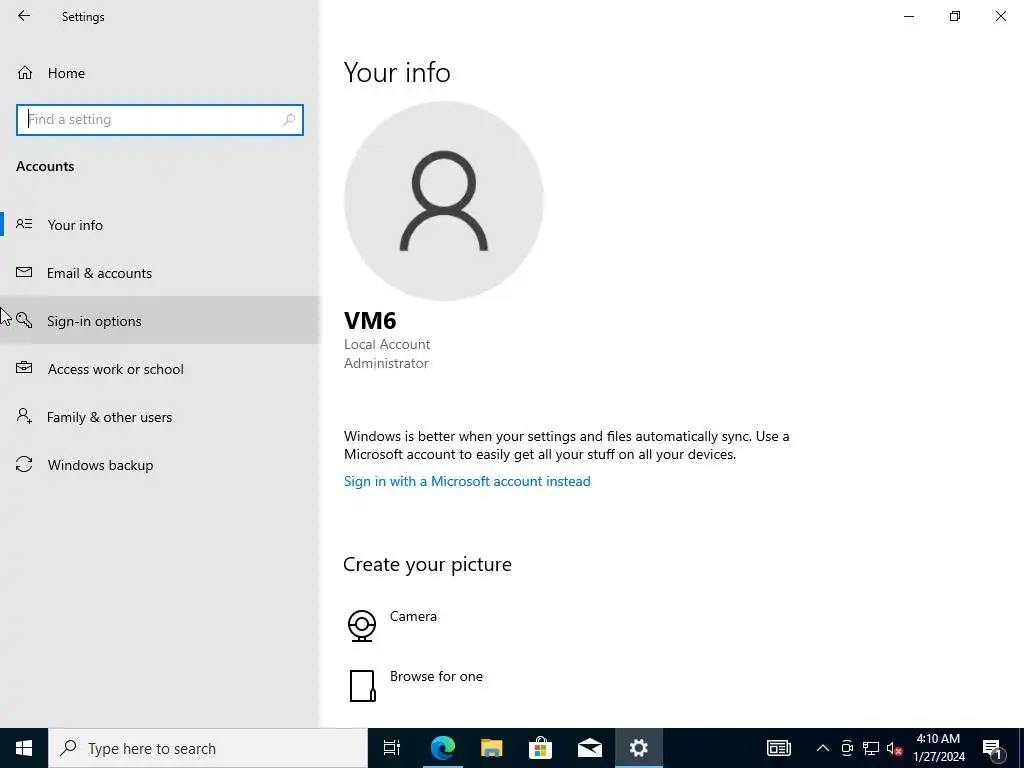This screenshot has width=1024, height=768.
Task: Go to Settings Home
Action: [x=160, y=73]
